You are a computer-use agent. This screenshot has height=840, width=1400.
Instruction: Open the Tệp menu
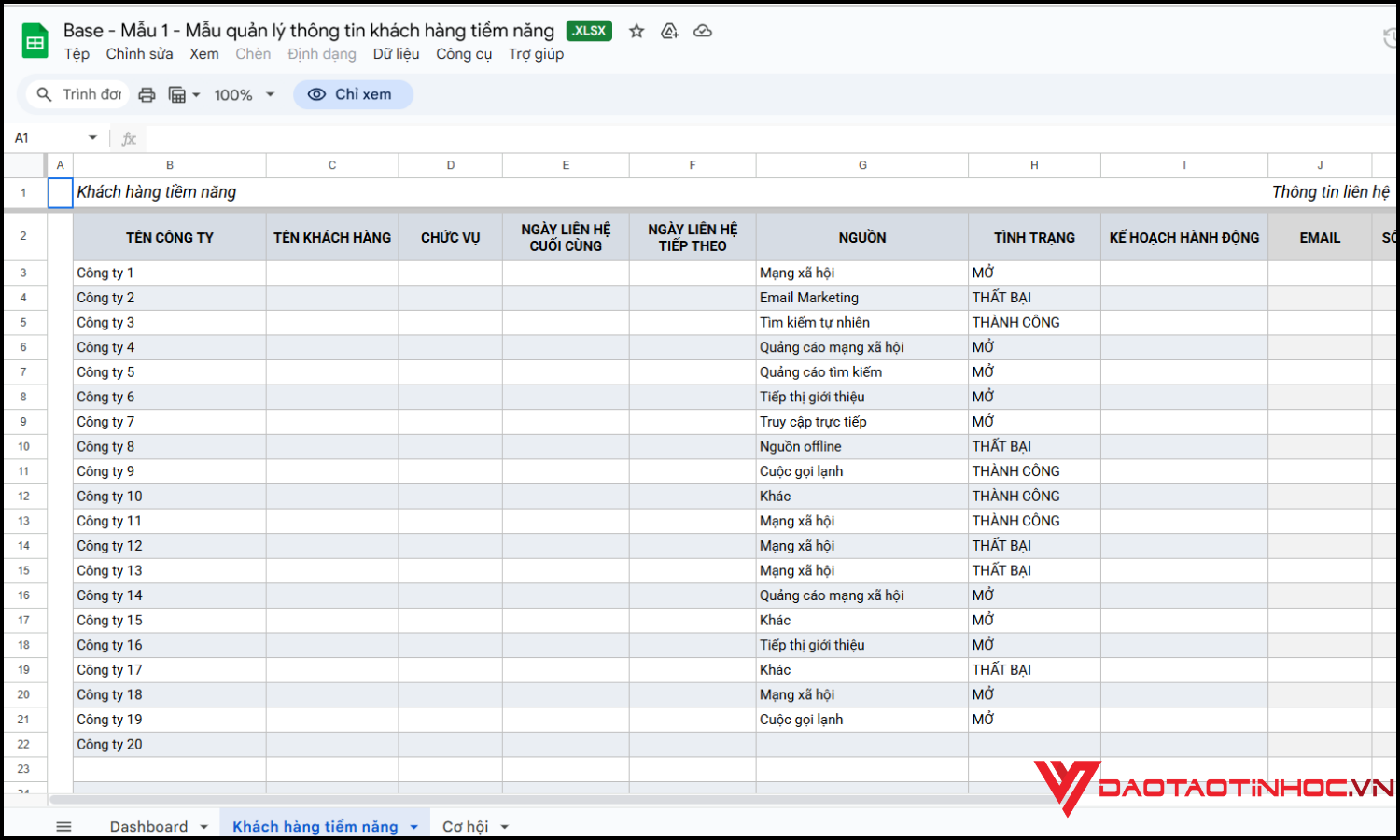(77, 54)
